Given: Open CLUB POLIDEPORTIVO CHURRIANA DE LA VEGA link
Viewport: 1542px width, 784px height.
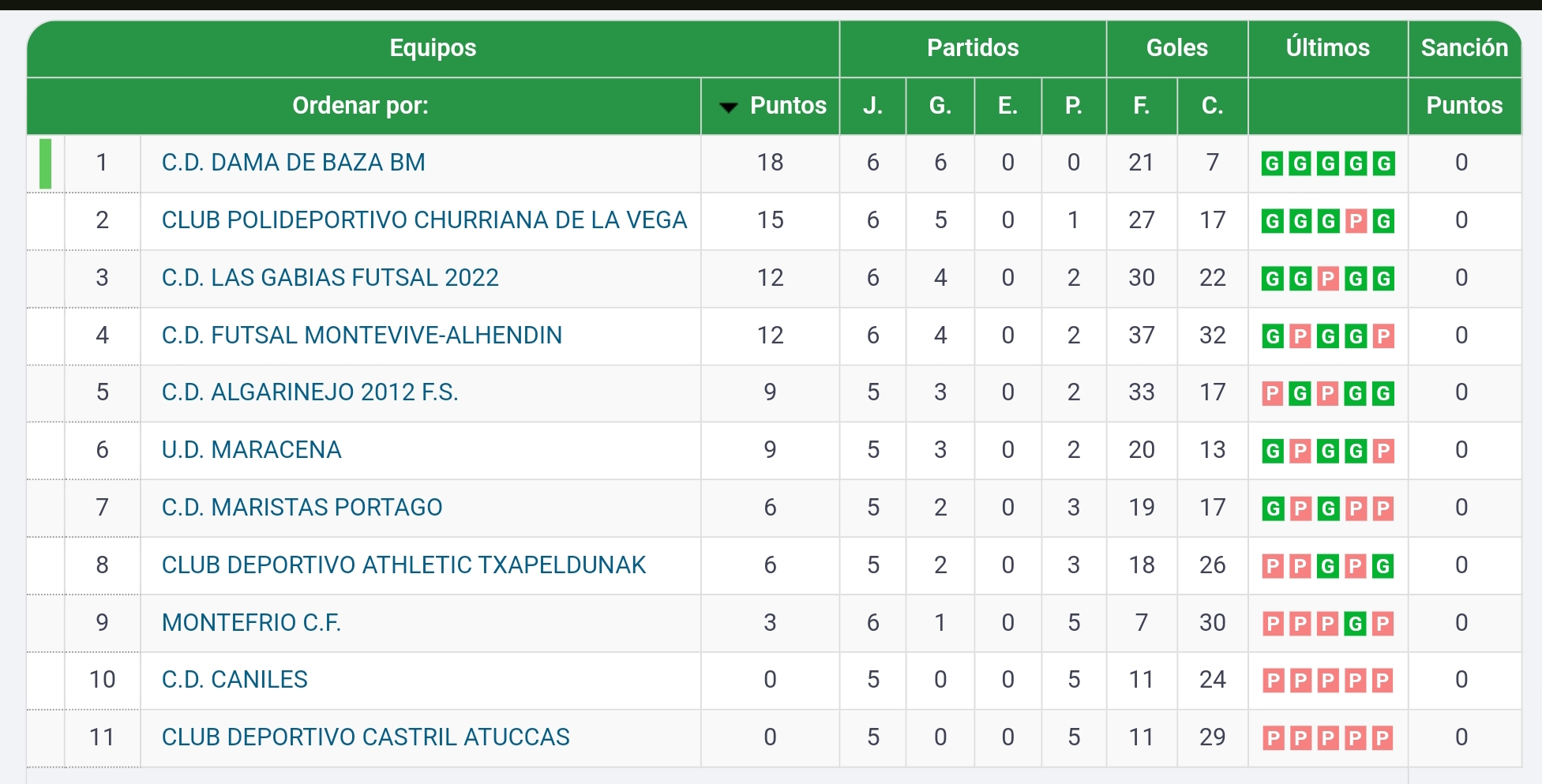Looking at the screenshot, I should 424,220.
